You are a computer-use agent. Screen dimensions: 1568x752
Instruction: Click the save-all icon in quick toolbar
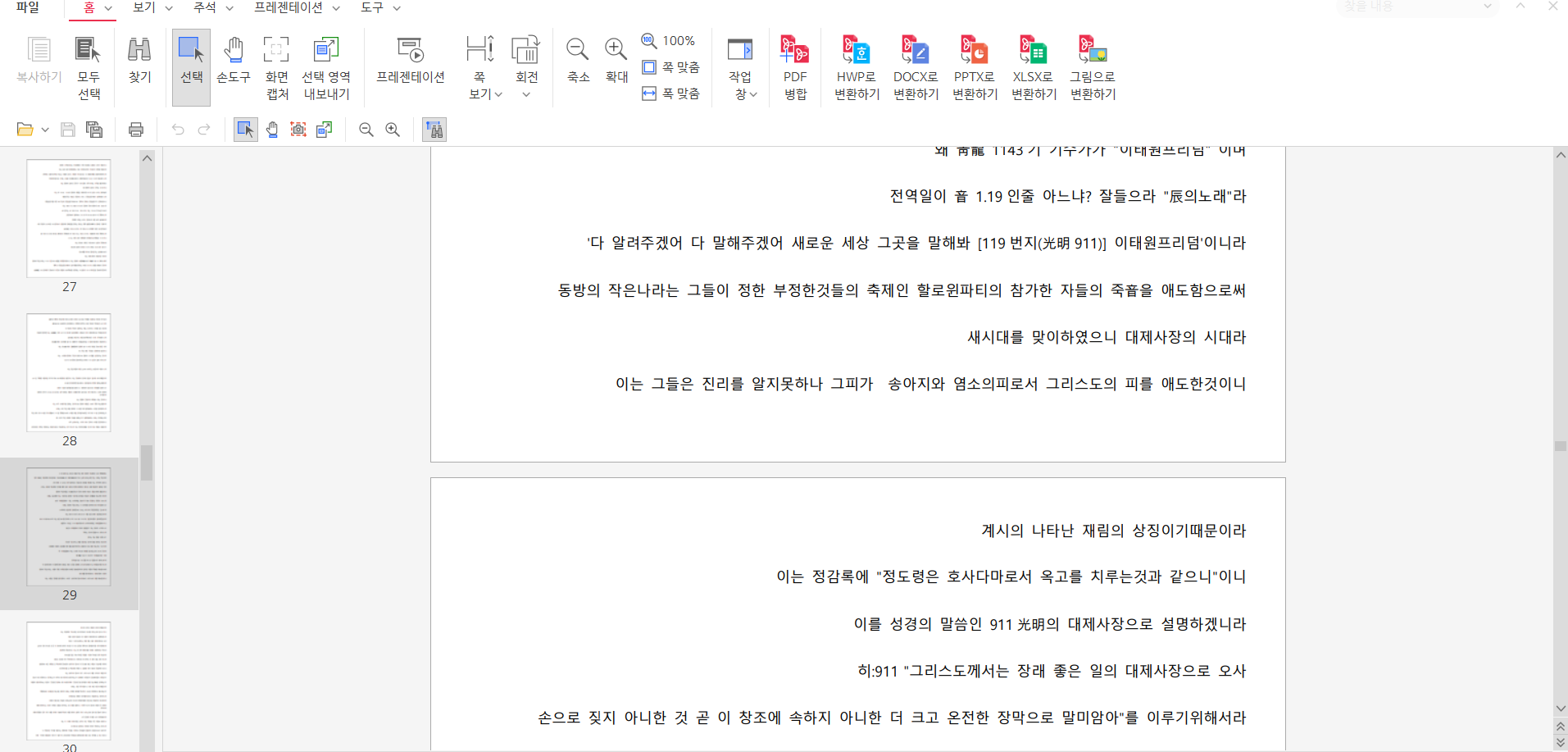point(94,130)
